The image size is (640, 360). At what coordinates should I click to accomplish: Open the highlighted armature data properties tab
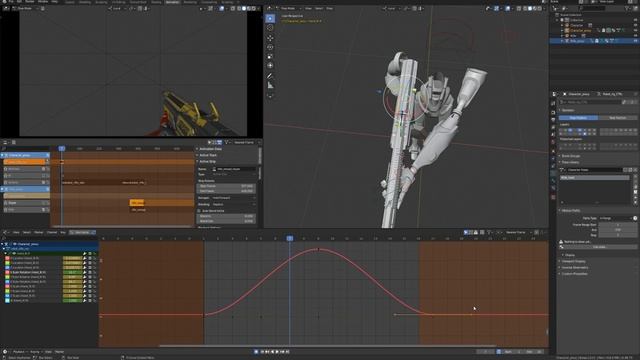click(553, 173)
